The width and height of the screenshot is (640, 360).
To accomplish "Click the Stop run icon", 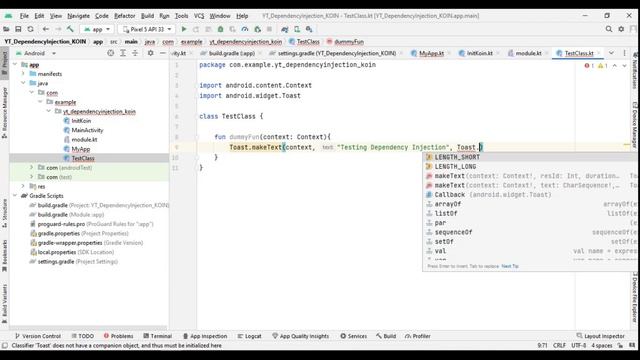I will pyautogui.click(x=269, y=29).
